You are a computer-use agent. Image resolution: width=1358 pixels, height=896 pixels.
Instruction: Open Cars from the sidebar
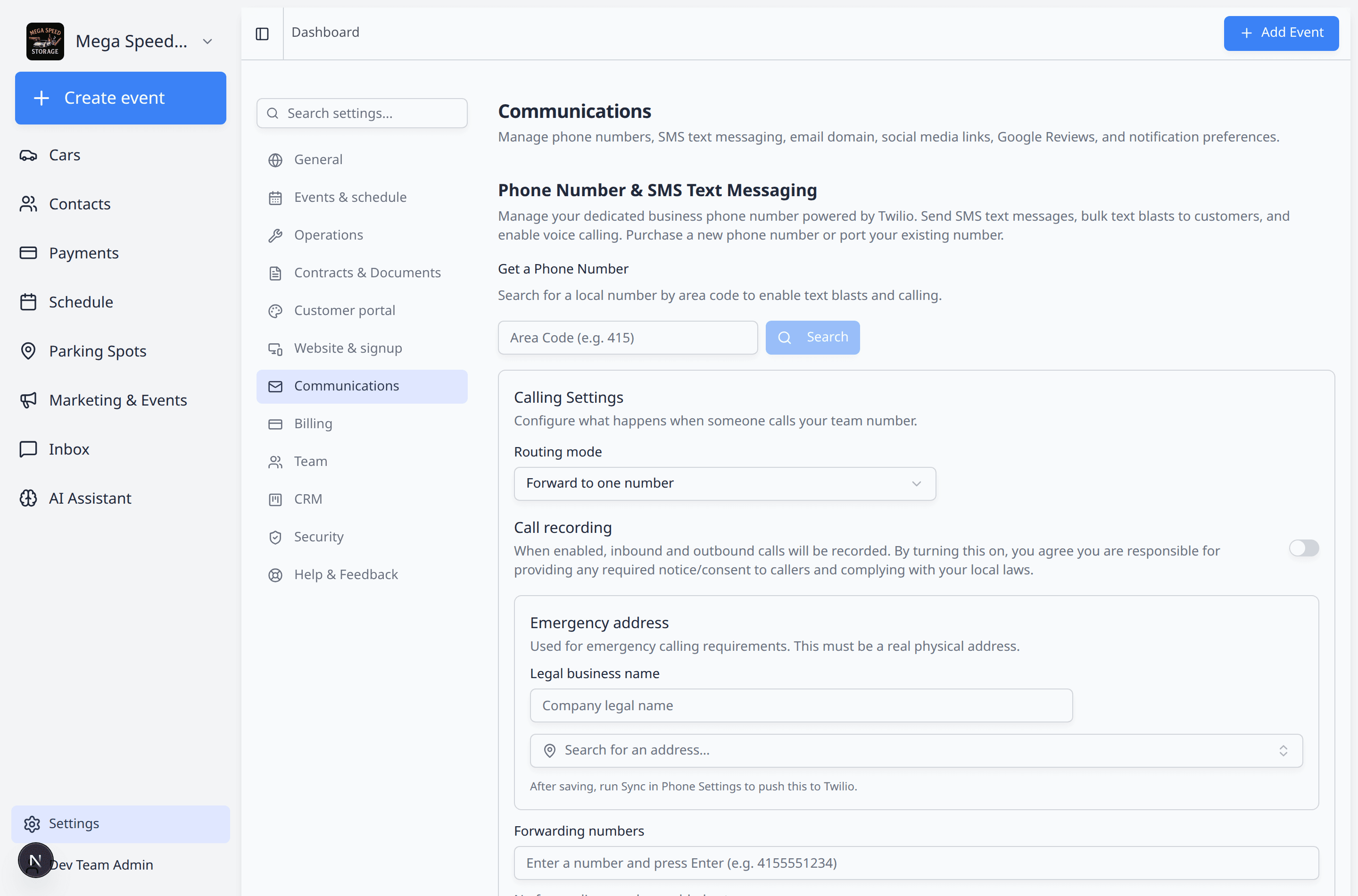coord(121,155)
